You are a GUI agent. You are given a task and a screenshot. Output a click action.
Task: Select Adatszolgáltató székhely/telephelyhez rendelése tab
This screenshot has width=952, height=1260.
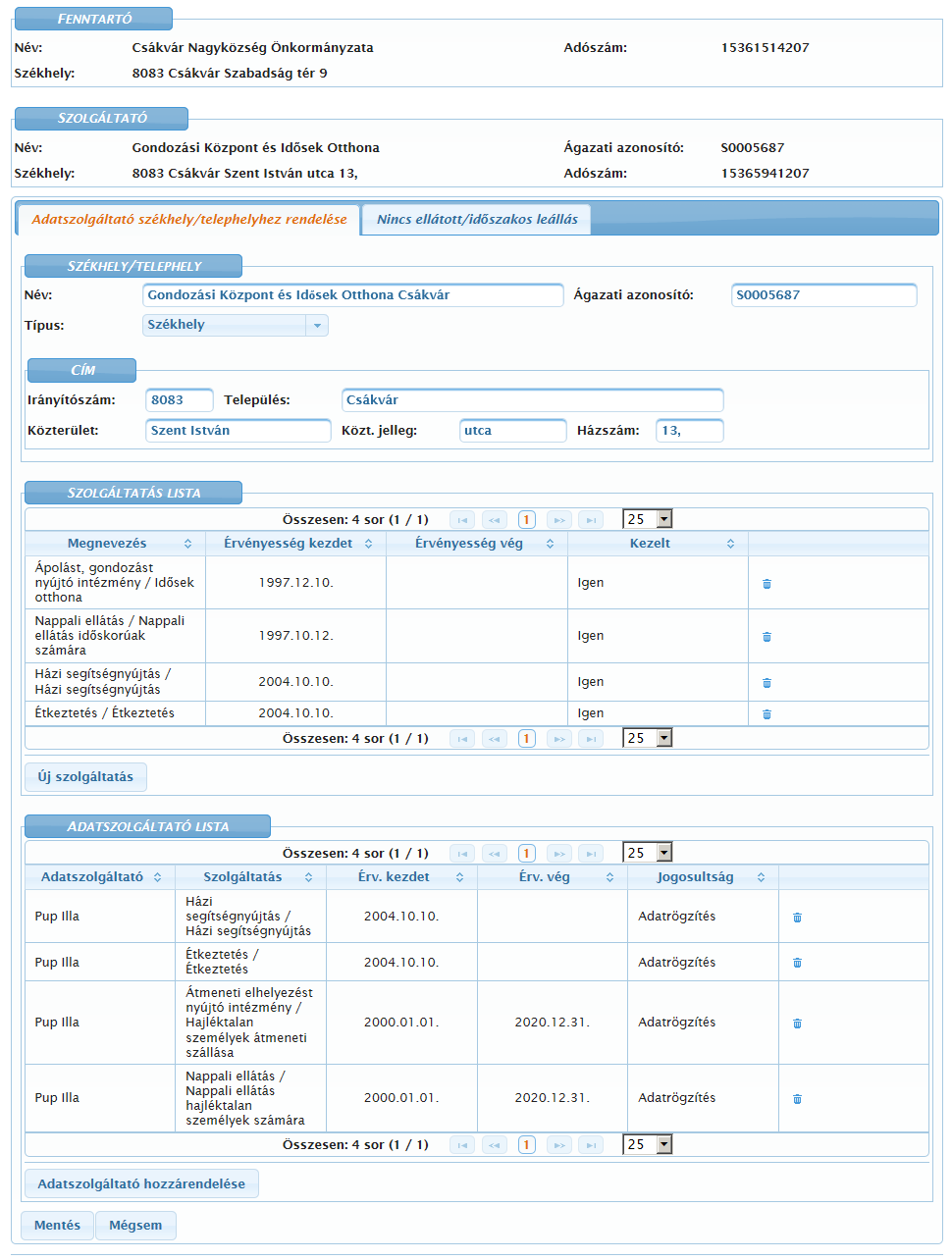click(x=189, y=220)
